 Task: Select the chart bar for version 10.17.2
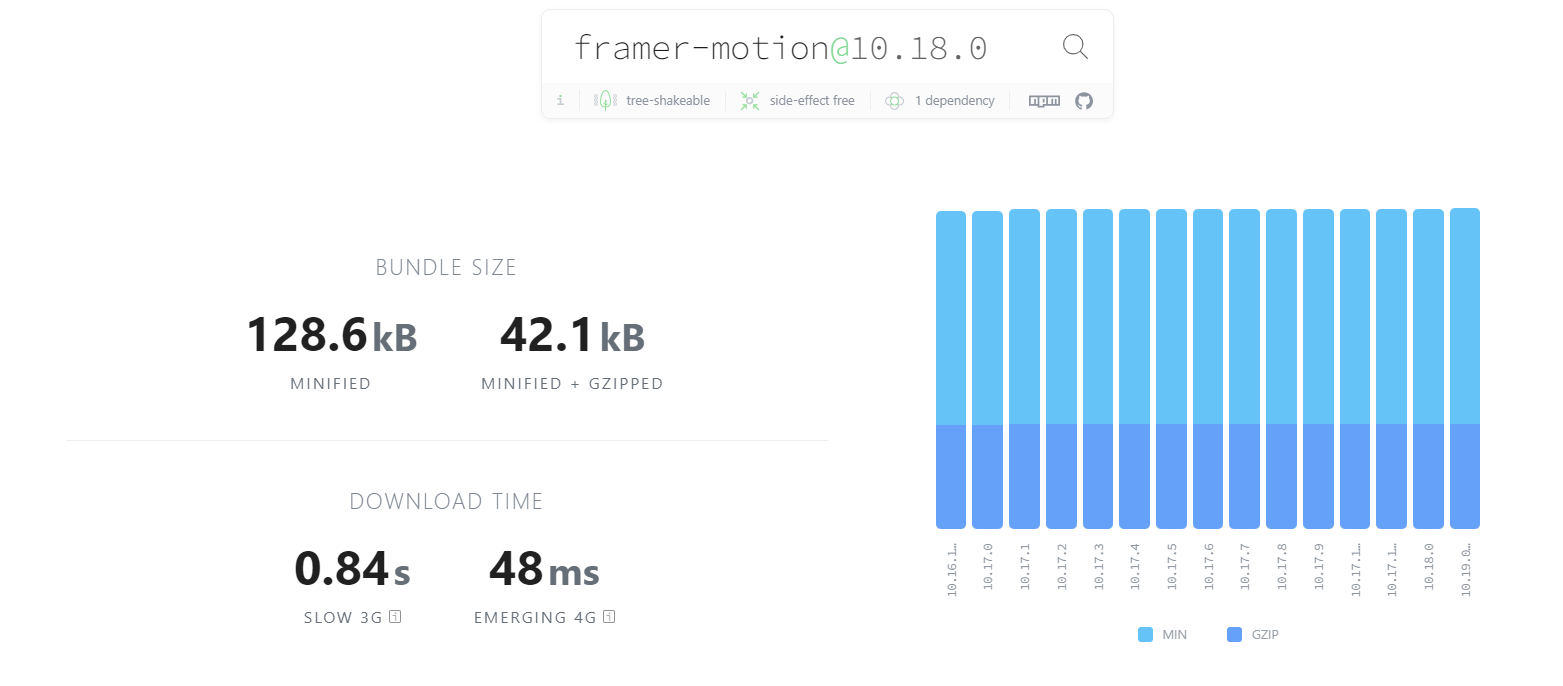[1061, 368]
